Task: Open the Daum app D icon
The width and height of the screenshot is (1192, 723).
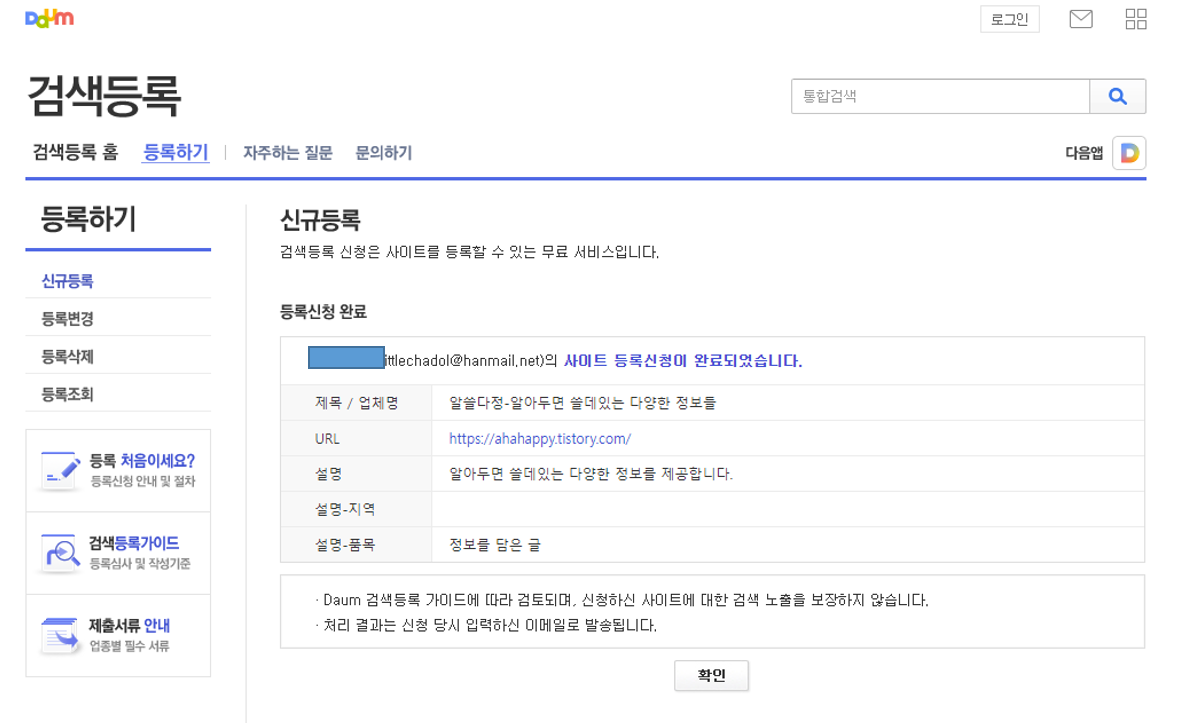Action: (x=1129, y=154)
